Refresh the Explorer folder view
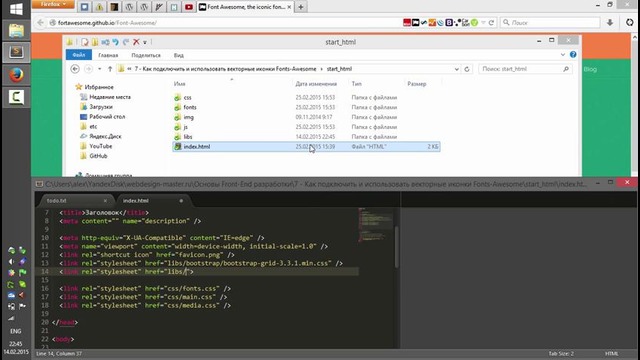The height and width of the screenshot is (360, 640). 467,69
